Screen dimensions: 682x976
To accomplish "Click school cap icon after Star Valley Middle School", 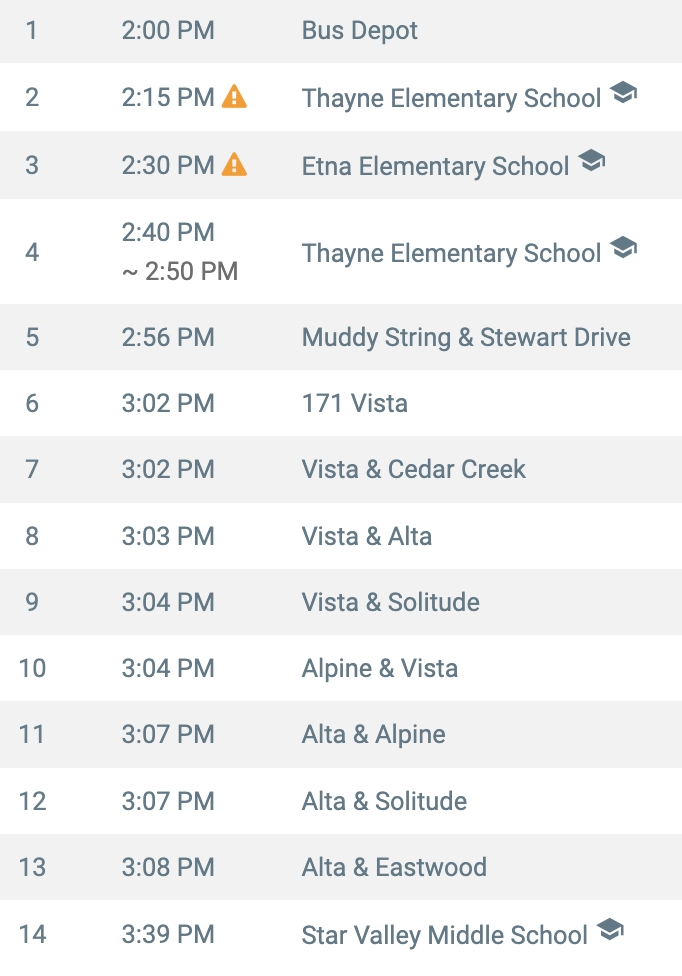I will [610, 930].
